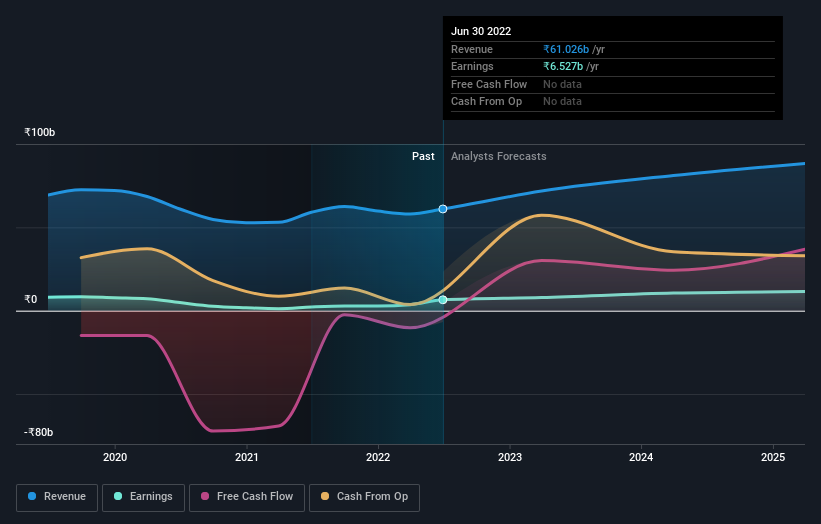Viewport: 821px width, 524px height.
Task: Toggle the Cash From Op legend button
Action: [x=364, y=497]
